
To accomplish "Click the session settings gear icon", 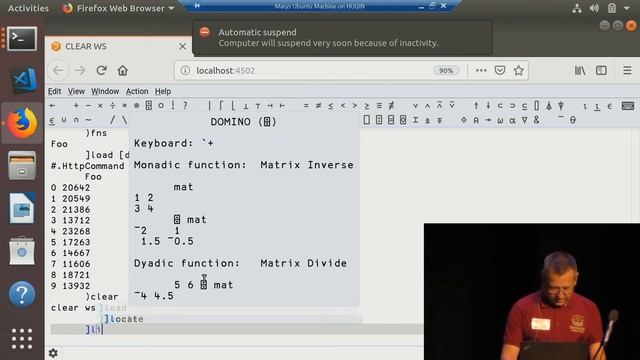I will (x=53, y=353).
